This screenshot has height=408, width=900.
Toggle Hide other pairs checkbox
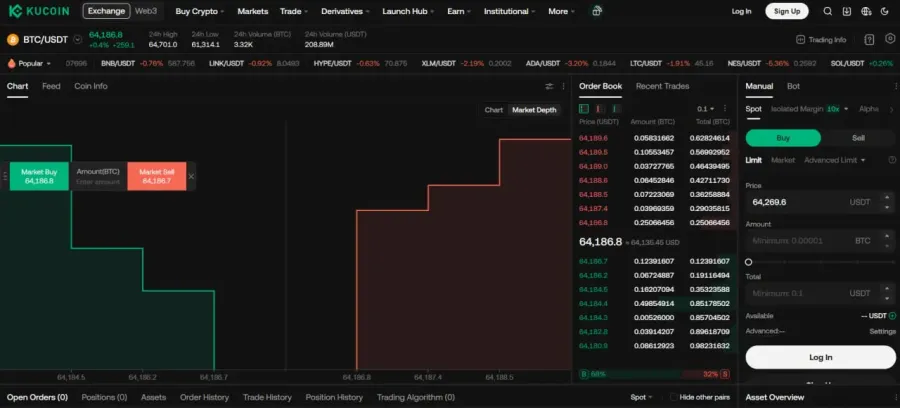[x=673, y=397]
